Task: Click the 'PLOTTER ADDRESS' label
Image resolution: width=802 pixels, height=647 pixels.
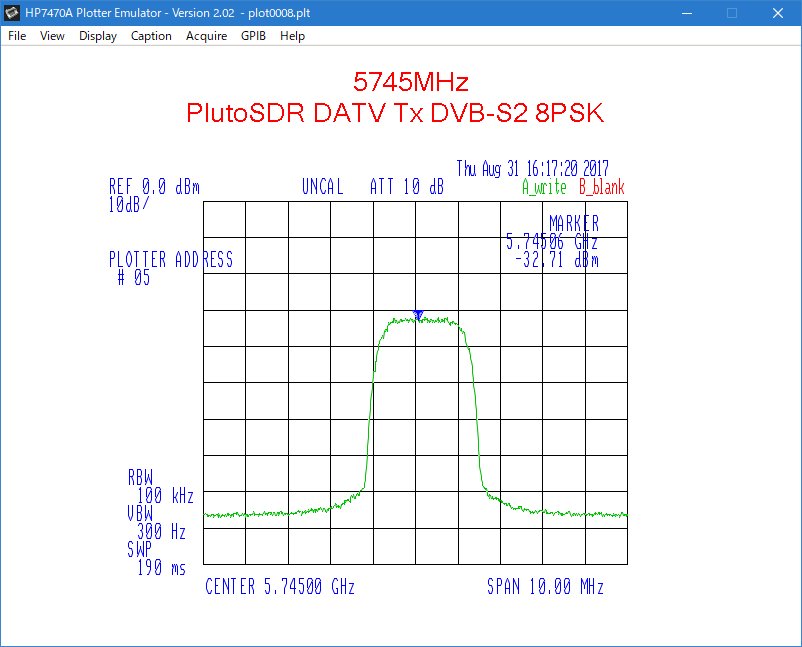Action: point(171,259)
